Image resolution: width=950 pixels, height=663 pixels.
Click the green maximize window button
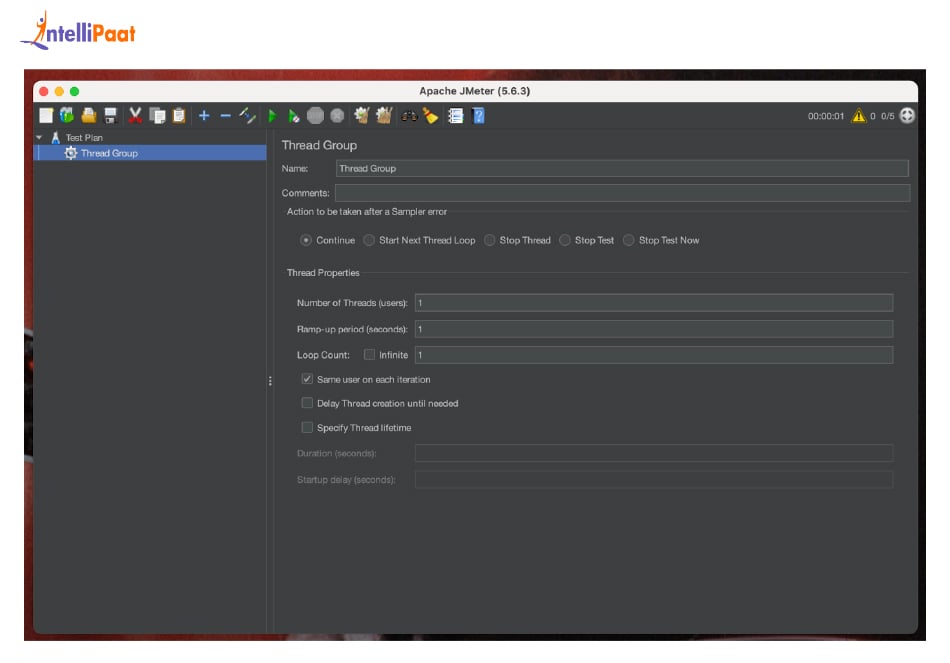[x=75, y=92]
